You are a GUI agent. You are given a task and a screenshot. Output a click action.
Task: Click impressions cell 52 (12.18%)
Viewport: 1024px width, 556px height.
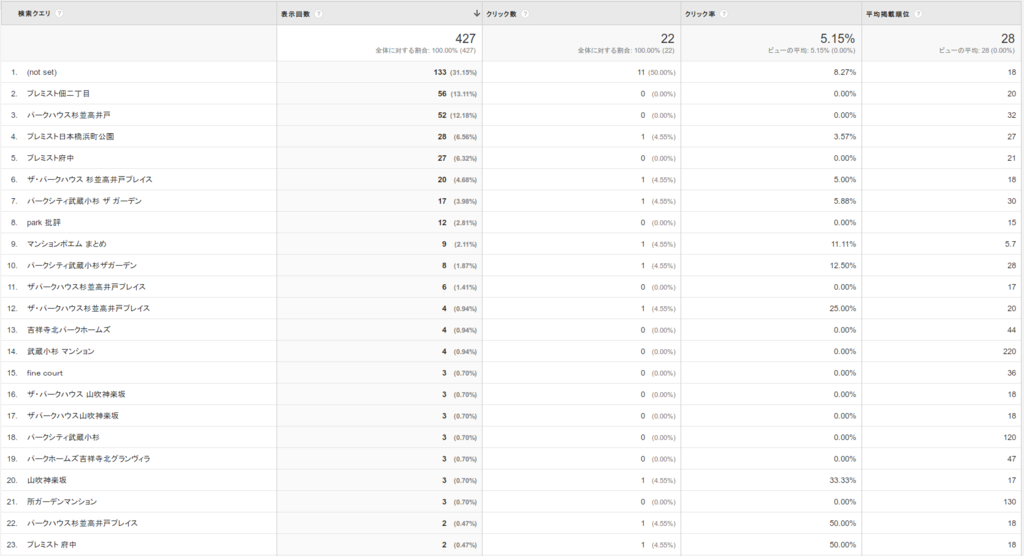457,115
